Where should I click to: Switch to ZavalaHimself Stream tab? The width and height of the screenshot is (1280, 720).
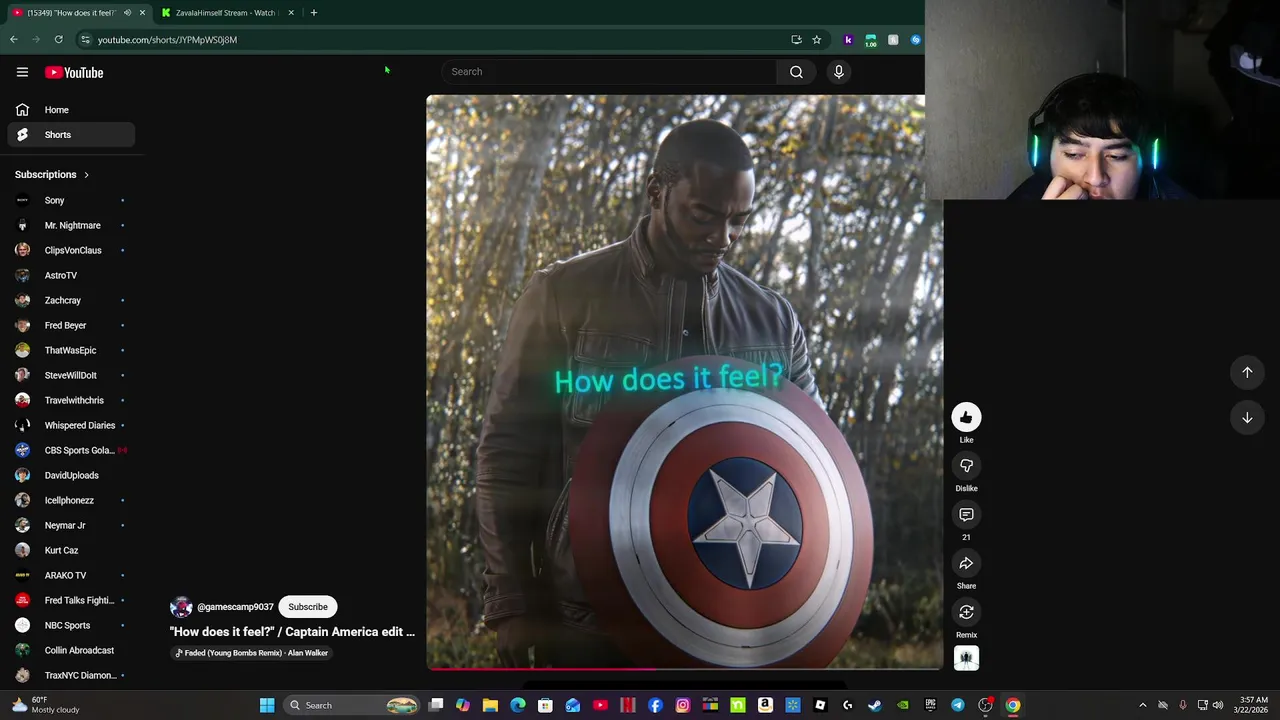[225, 13]
